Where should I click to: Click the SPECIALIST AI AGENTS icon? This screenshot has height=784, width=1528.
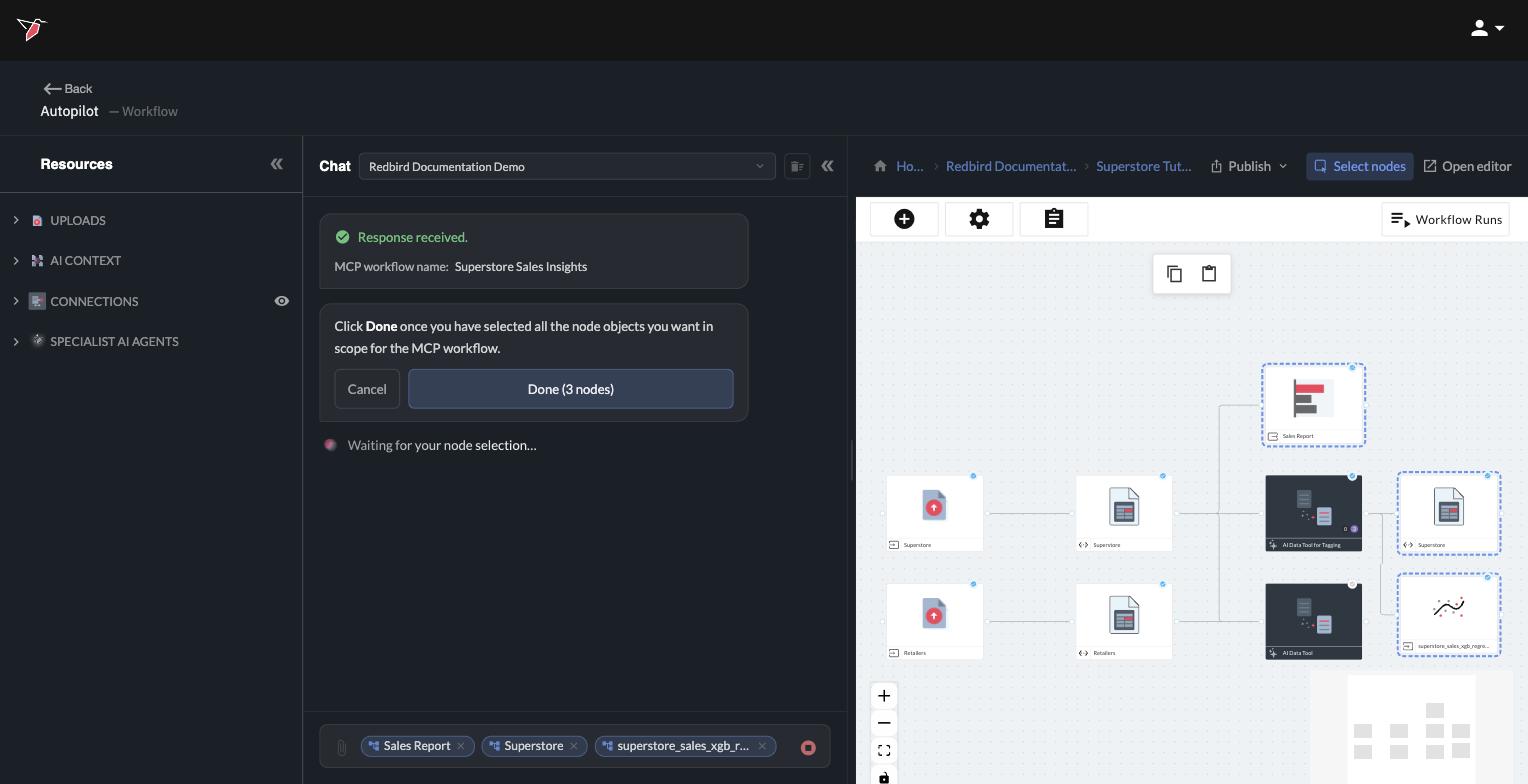click(x=38, y=341)
